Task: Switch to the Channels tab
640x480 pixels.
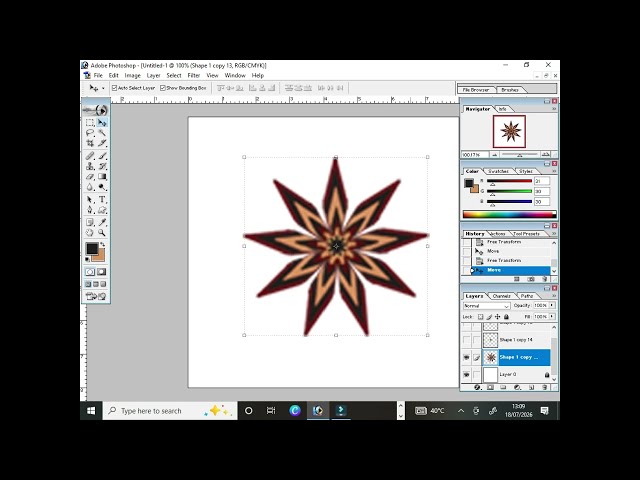Action: click(502, 296)
